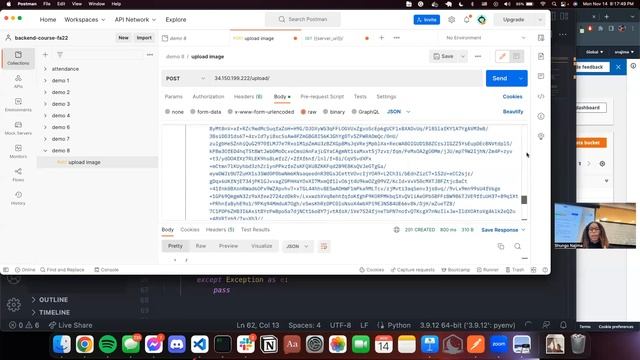Click the user avatar icon

click(482, 20)
